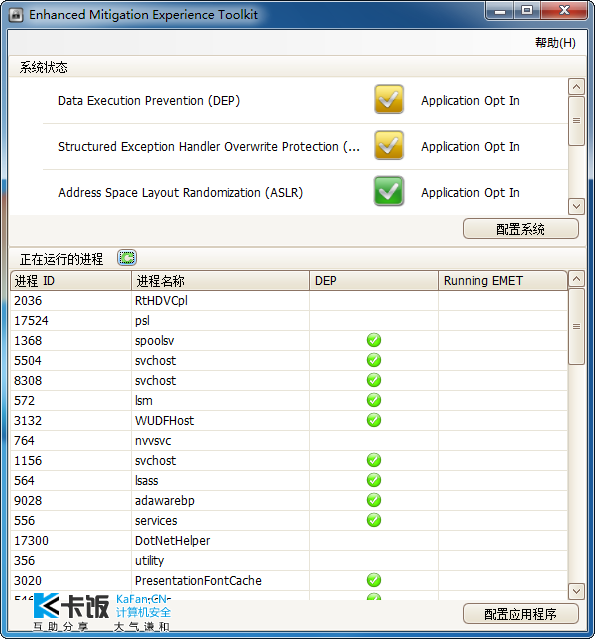Select the DotNetHelper process row
595x639 pixels.
pos(289,540)
